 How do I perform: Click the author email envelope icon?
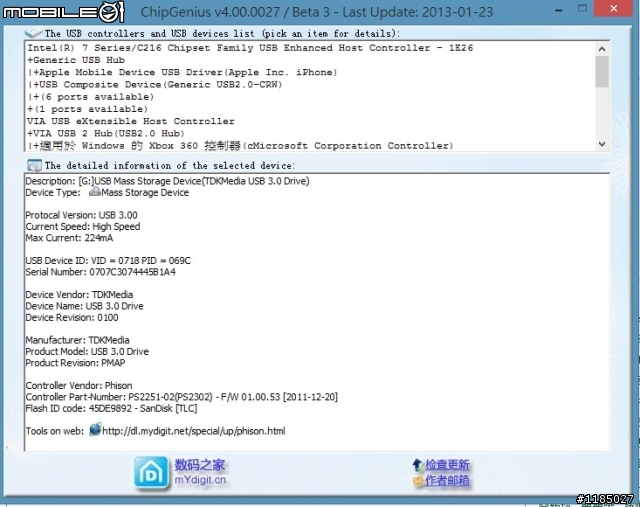pos(418,481)
